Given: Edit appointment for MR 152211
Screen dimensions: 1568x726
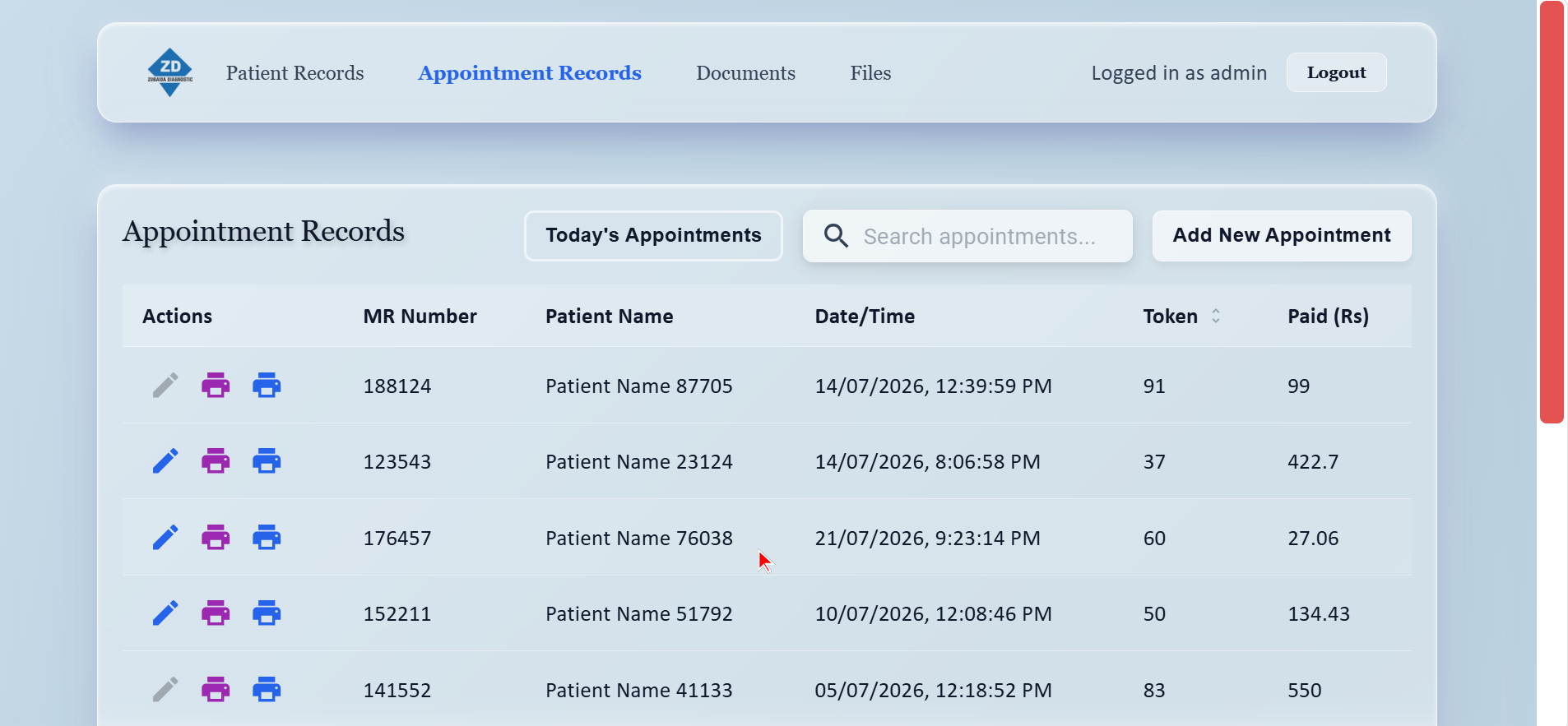Looking at the screenshot, I should pyautogui.click(x=165, y=613).
